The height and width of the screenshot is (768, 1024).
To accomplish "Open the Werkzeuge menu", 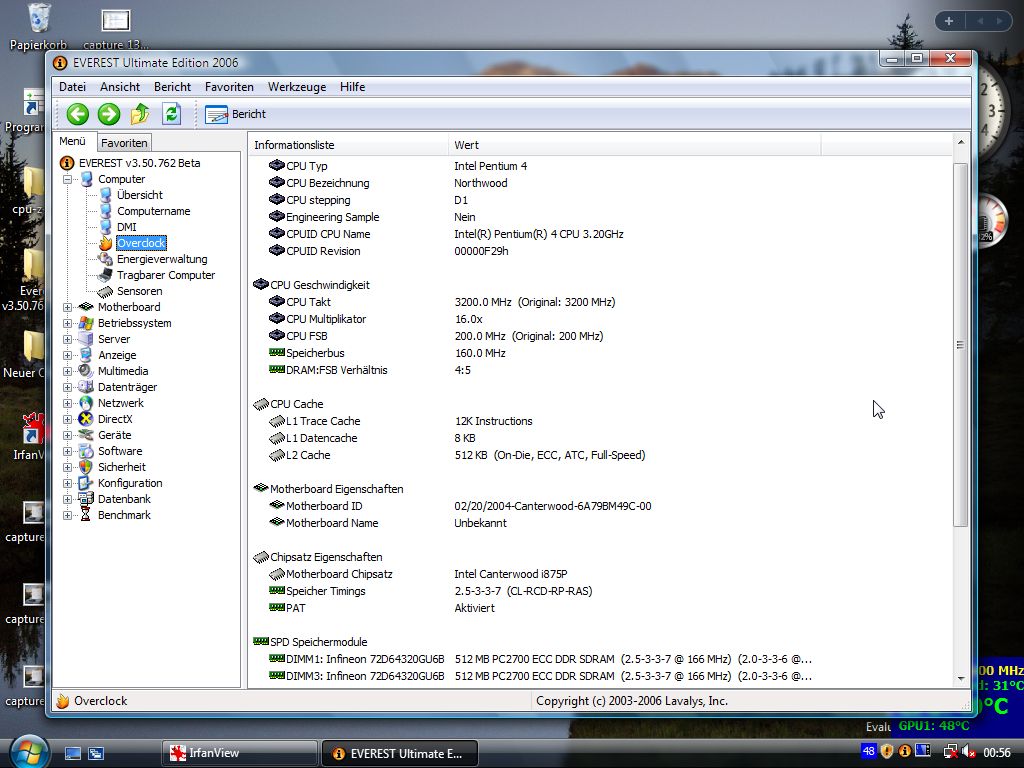I will pyautogui.click(x=296, y=87).
